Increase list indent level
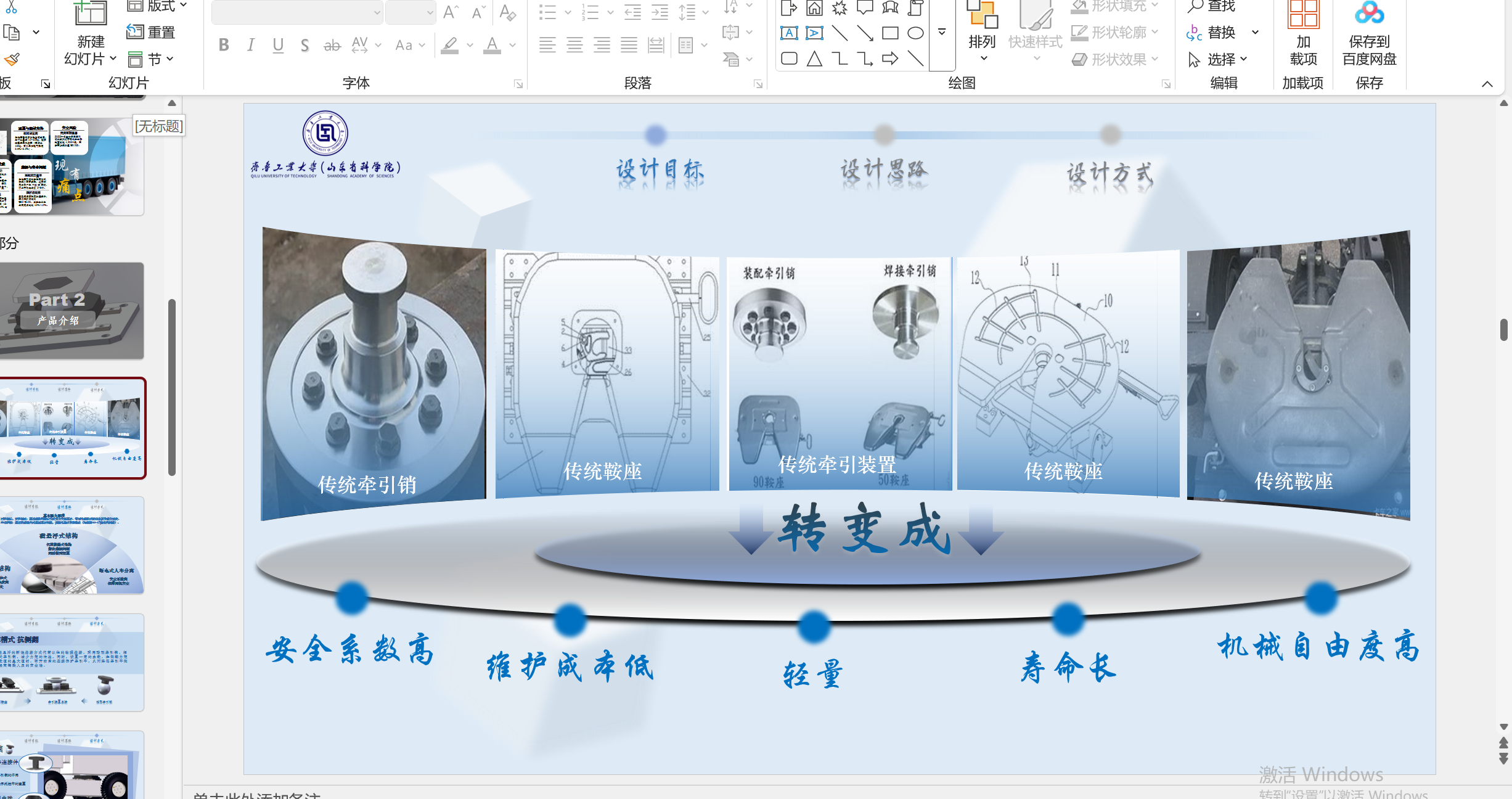1512x799 pixels. [660, 12]
